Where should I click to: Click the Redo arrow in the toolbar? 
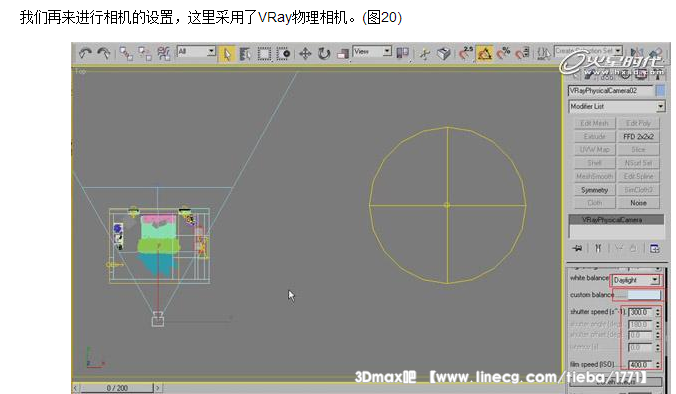click(x=103, y=53)
